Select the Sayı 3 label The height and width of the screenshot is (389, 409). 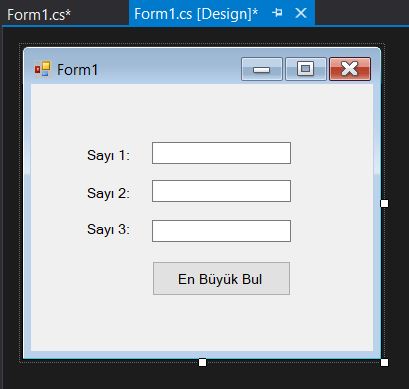coord(108,229)
